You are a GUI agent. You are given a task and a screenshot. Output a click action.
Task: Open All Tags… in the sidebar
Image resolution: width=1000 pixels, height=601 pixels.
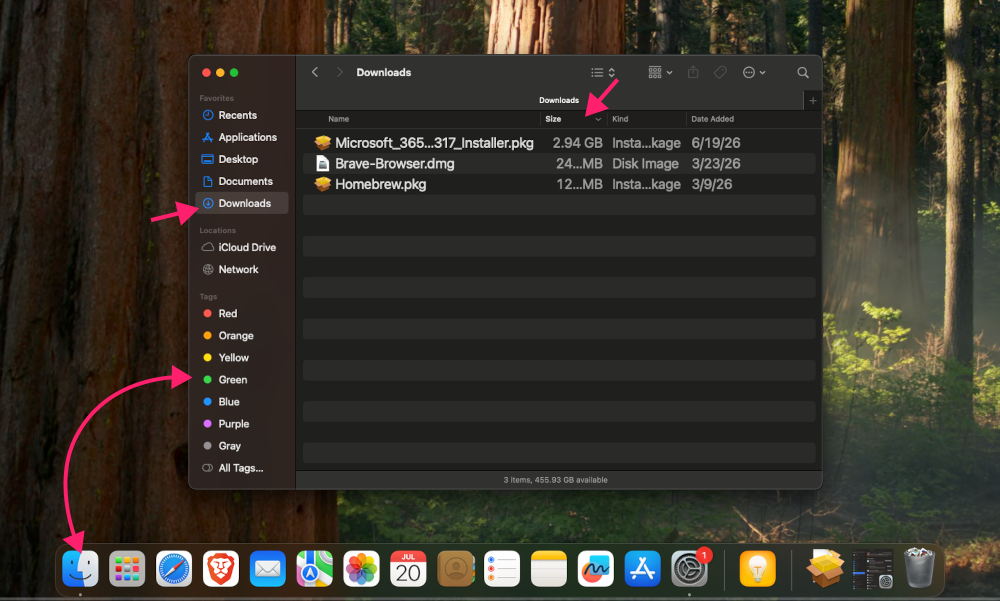coord(242,468)
